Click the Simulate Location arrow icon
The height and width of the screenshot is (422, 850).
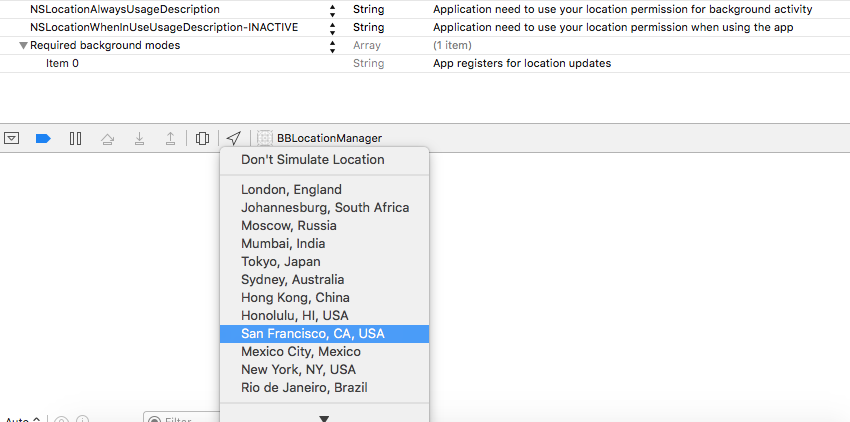tap(233, 138)
